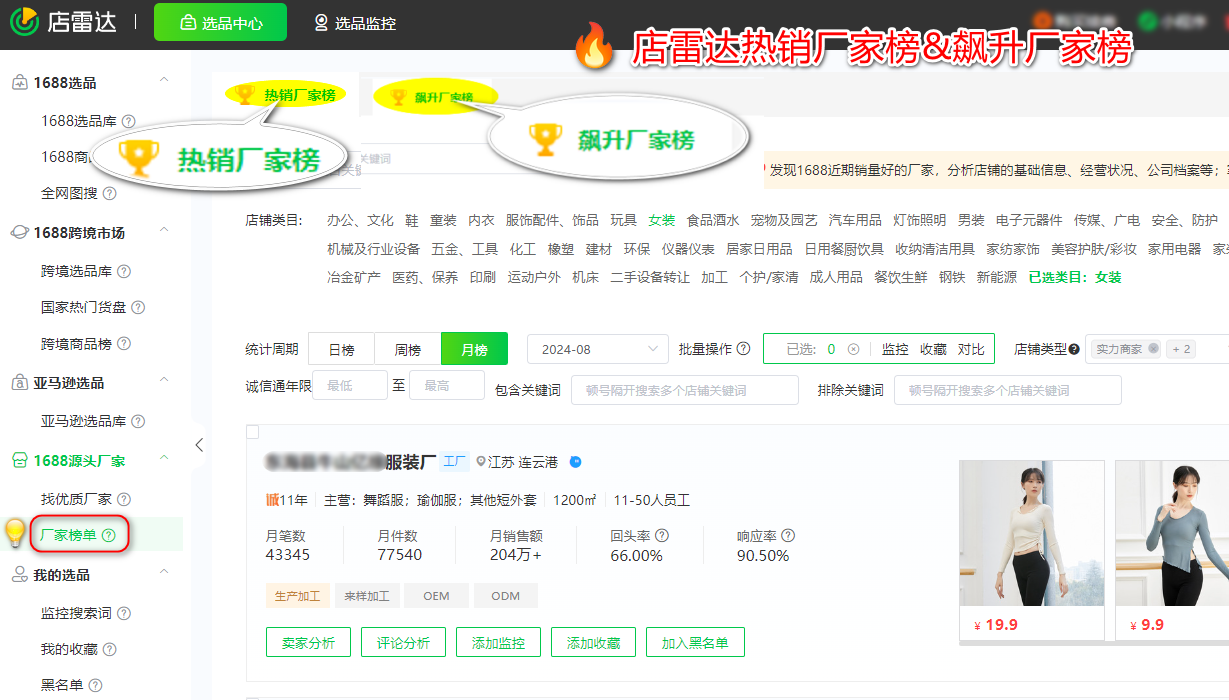This screenshot has height=700, width=1229.
Task: Focus the 最低 诚信通年限 field
Action: click(x=349, y=385)
